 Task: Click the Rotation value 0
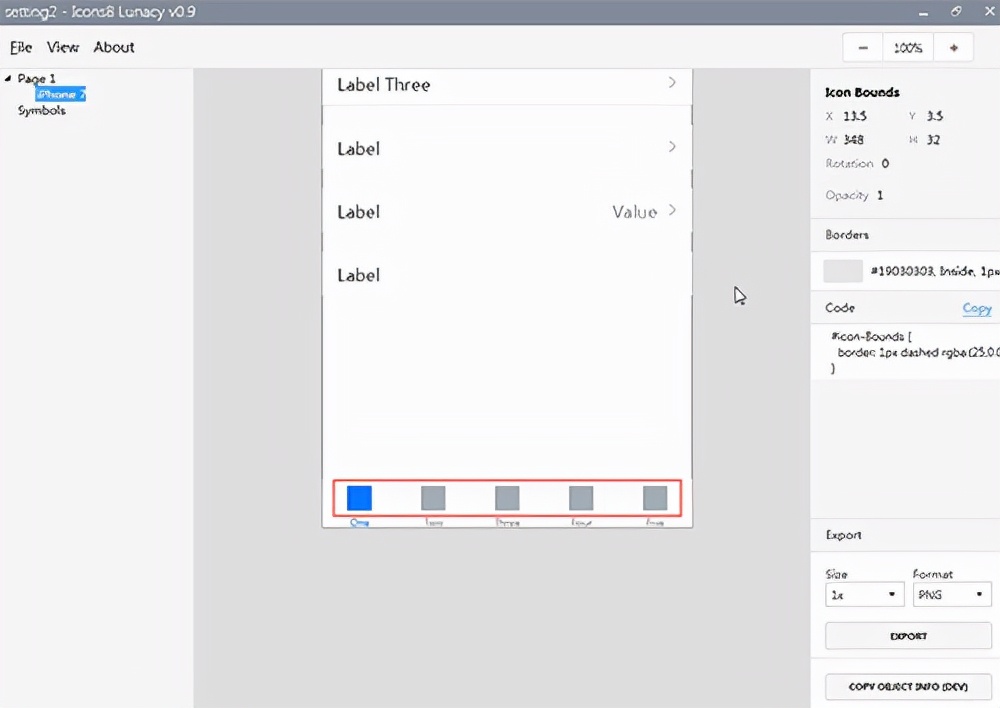coord(885,163)
